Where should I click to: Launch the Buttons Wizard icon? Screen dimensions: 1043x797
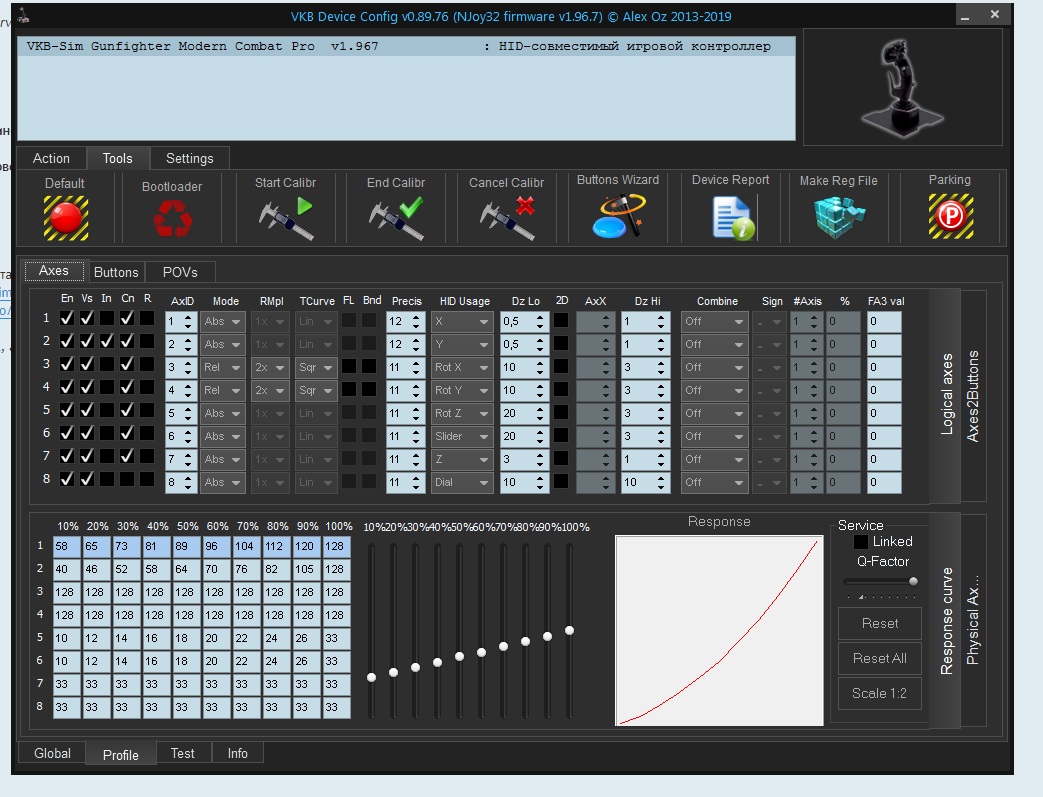point(619,216)
